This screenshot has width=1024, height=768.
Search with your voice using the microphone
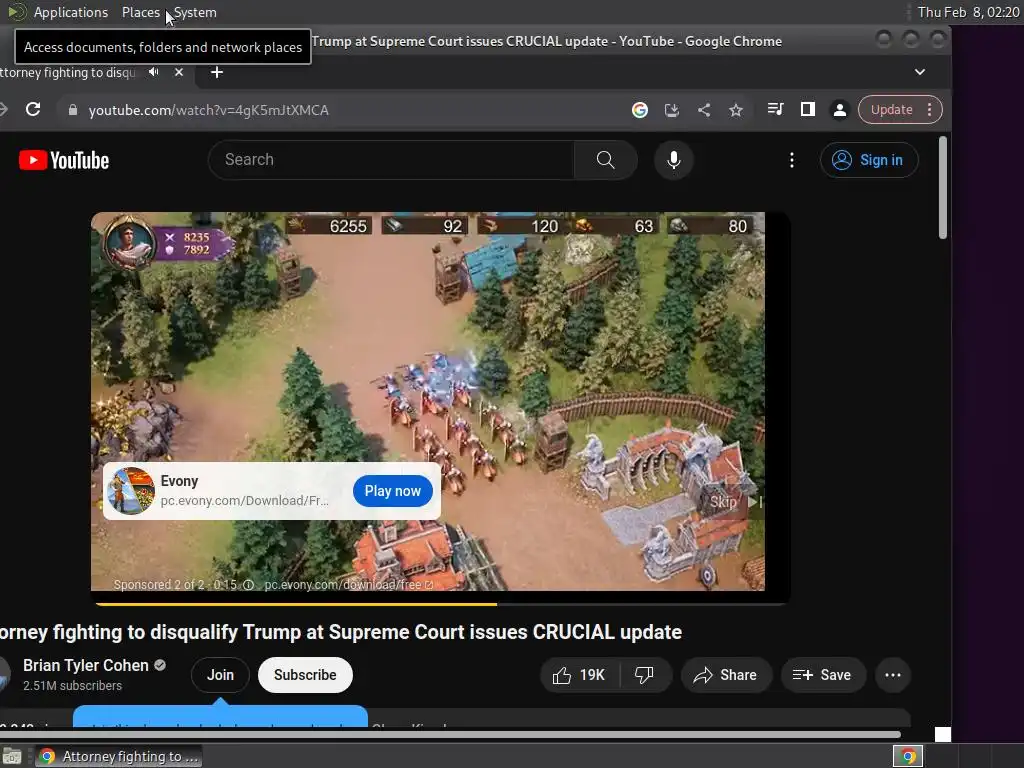click(673, 160)
